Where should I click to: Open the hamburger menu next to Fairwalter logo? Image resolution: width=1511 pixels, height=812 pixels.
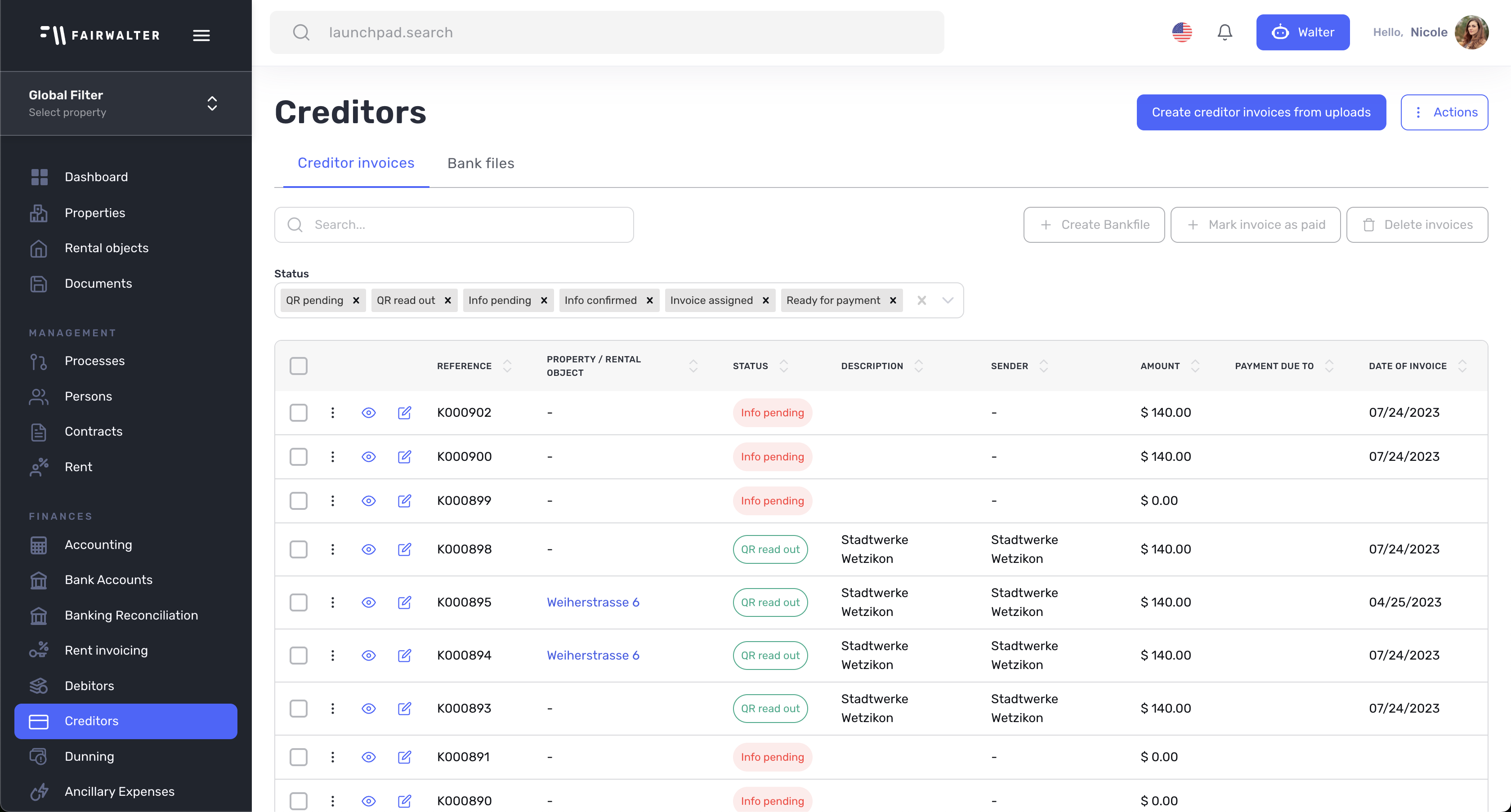(201, 35)
